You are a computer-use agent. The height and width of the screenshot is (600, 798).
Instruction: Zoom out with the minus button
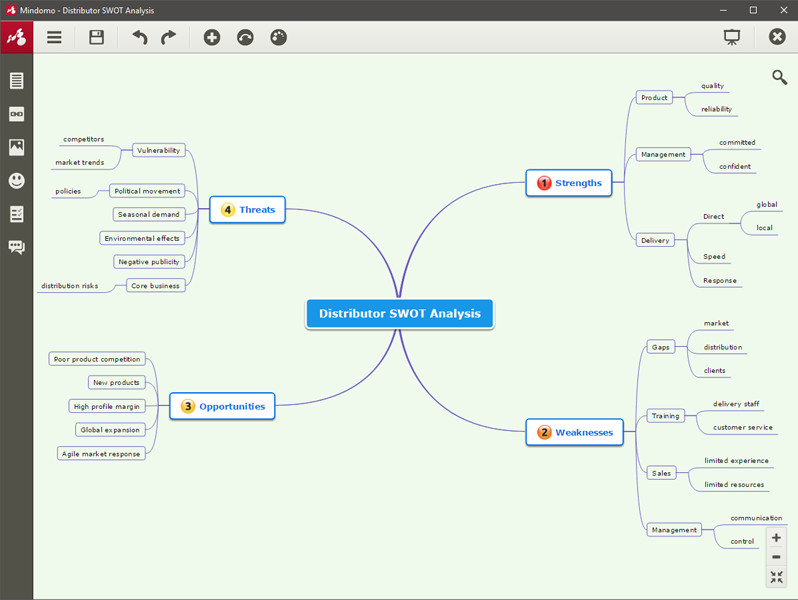776,557
